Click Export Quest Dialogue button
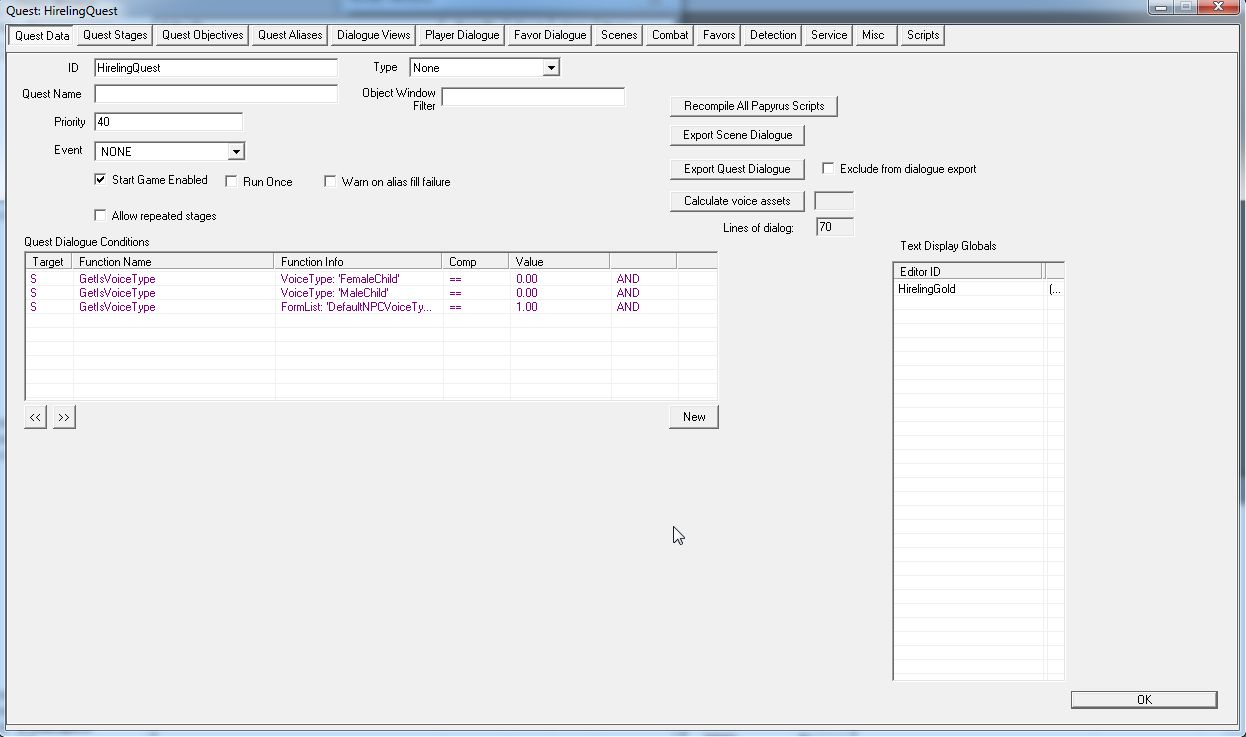Viewport: 1246px width, 737px height. point(737,169)
